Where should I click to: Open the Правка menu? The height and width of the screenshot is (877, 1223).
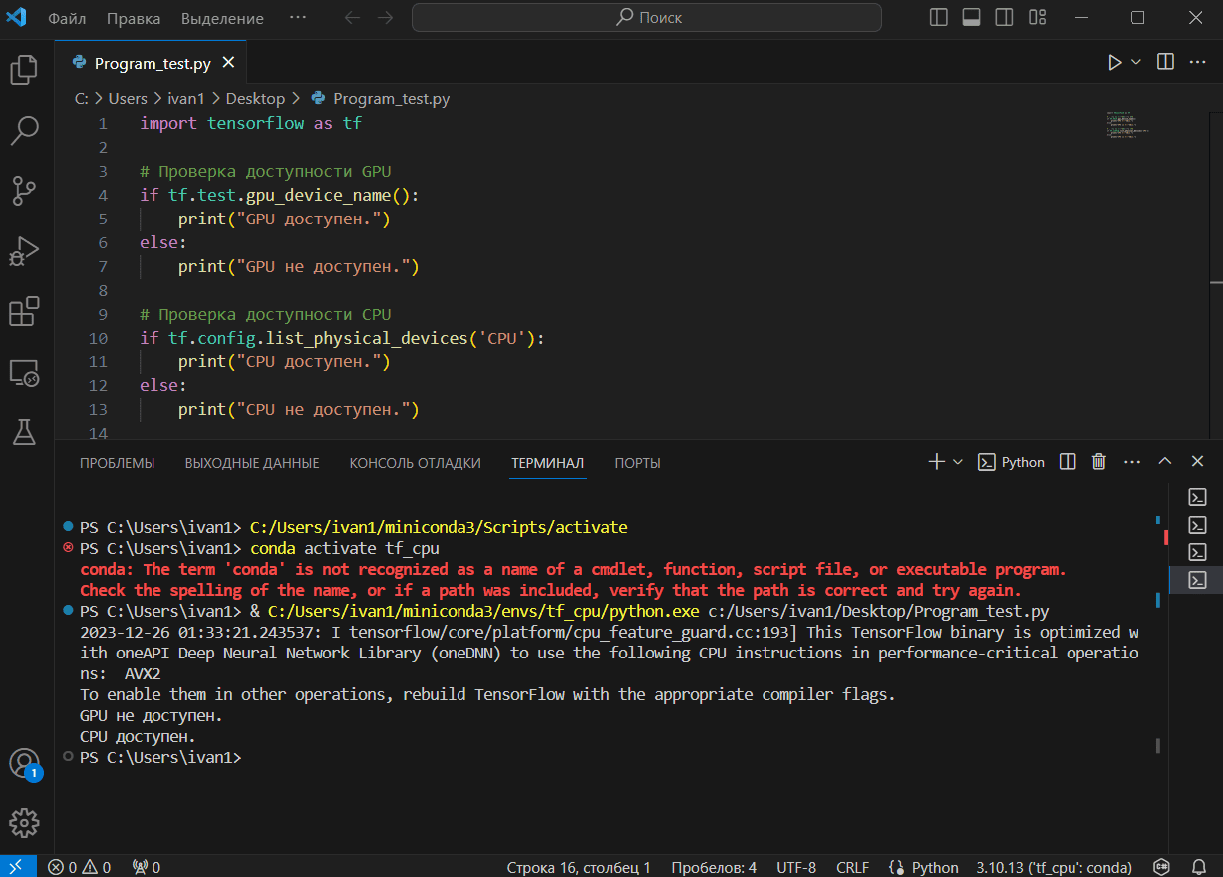click(133, 18)
